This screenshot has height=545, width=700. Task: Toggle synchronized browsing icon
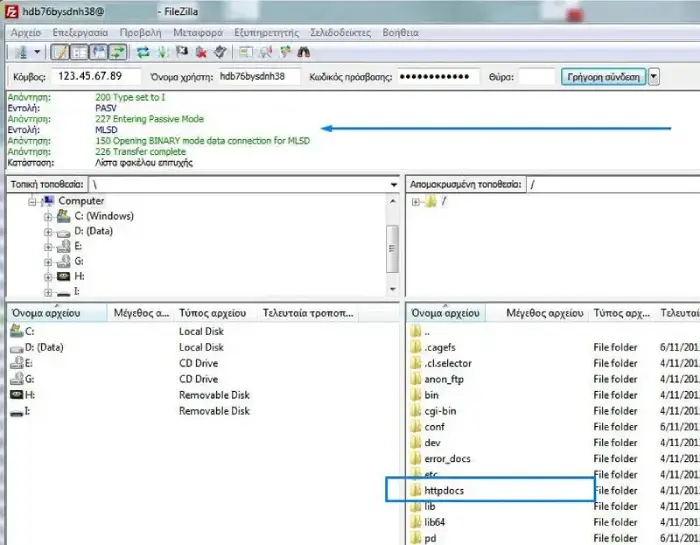click(285, 53)
